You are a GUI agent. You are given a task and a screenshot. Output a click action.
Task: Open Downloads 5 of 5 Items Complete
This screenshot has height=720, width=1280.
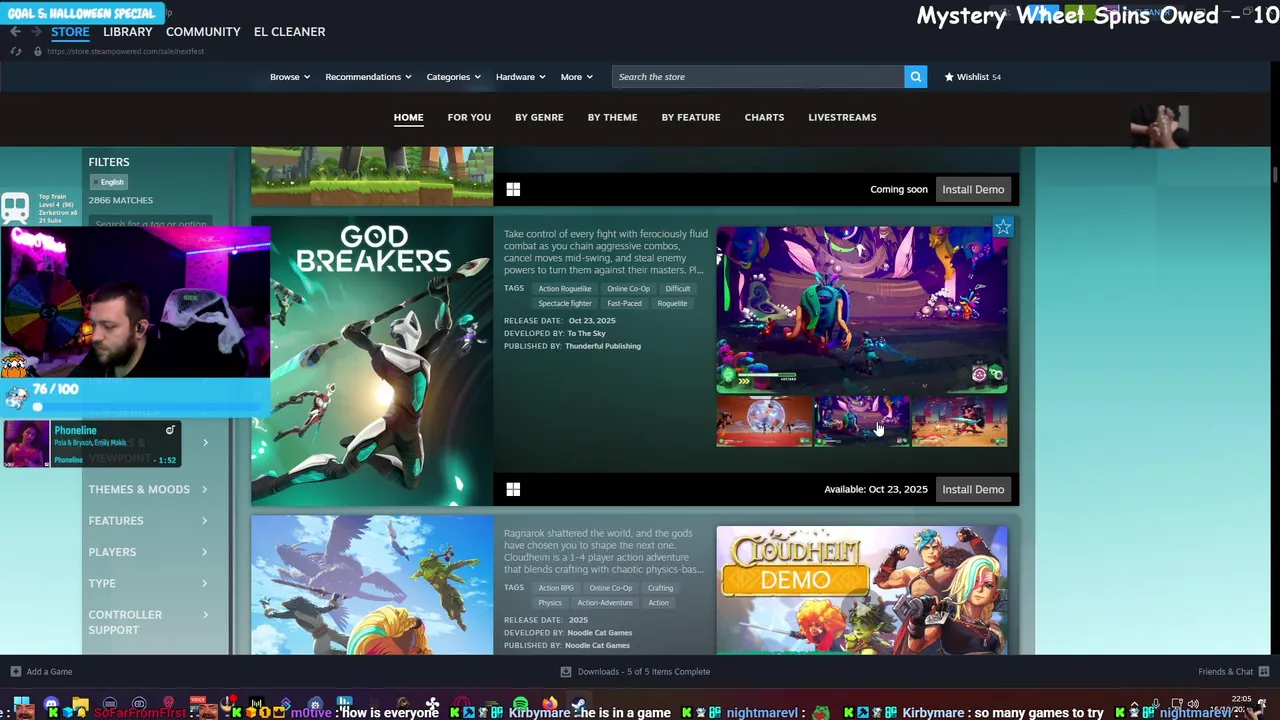coord(644,672)
